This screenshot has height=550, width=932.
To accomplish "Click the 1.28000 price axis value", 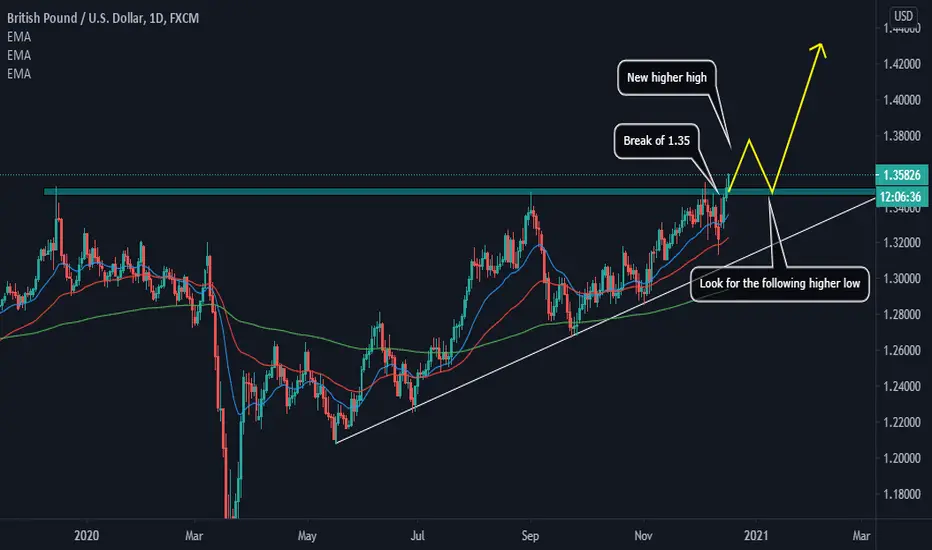I will (902, 314).
